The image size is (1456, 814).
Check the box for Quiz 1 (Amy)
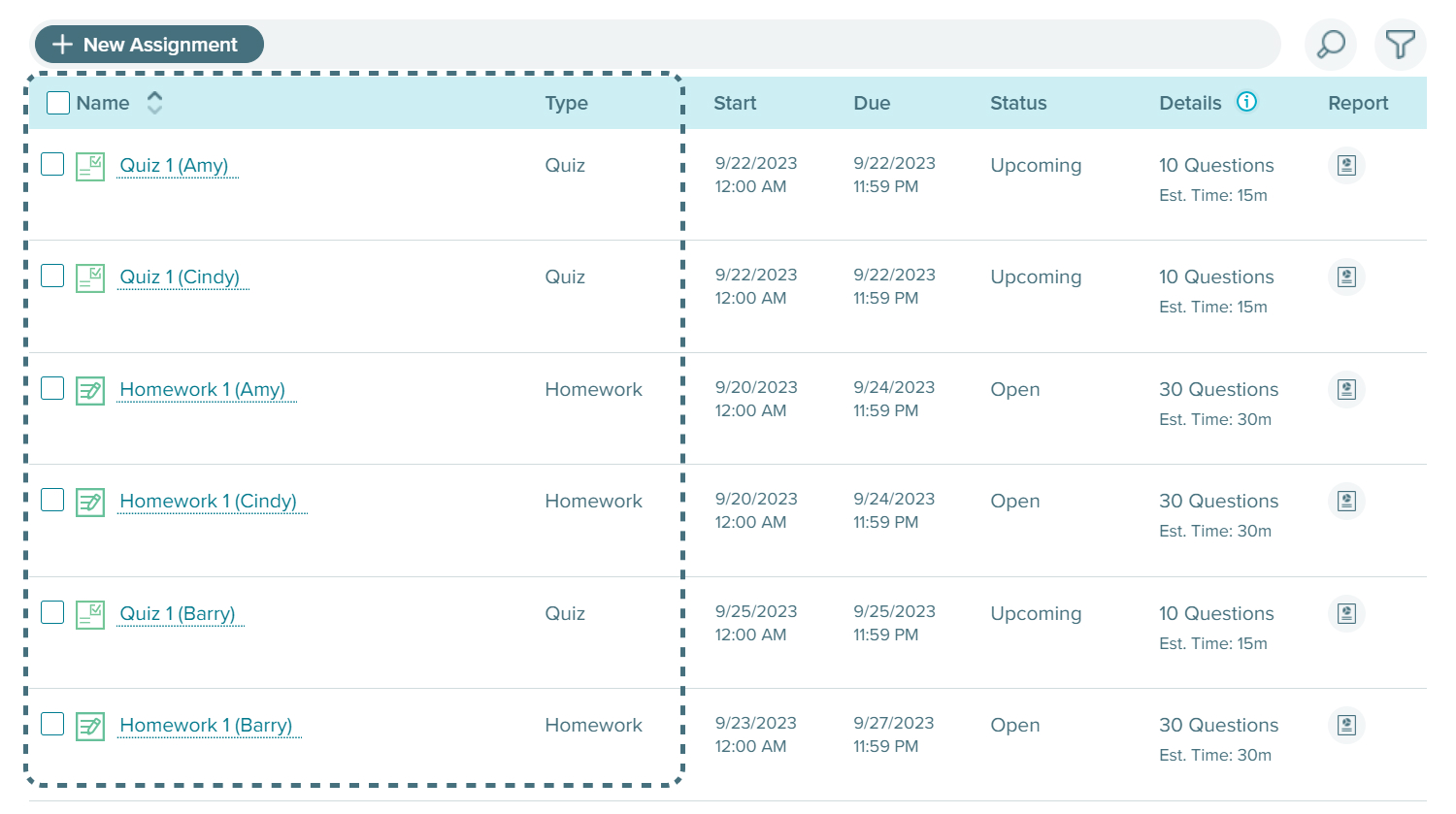point(52,164)
